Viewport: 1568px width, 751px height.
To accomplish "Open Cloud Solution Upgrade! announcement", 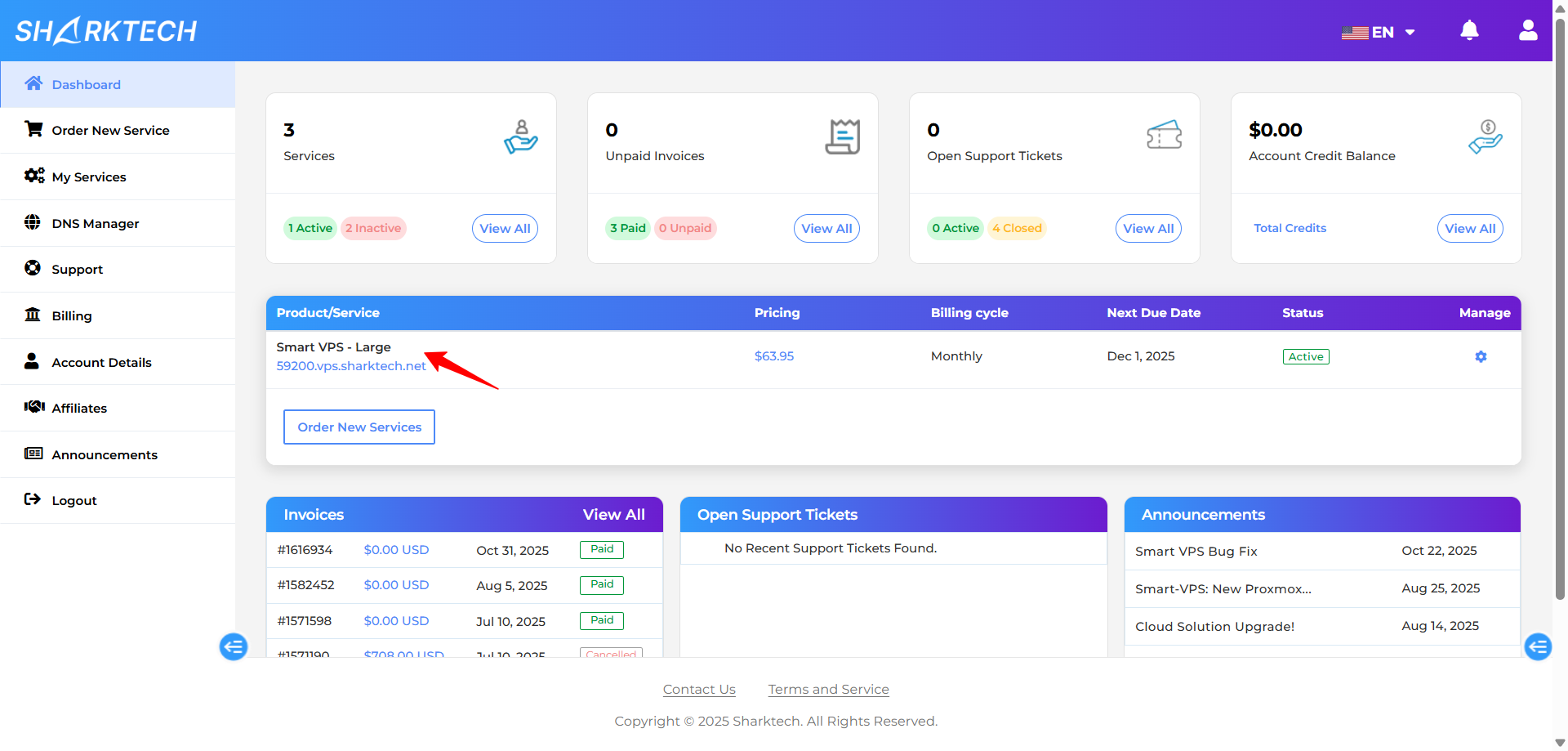I will pos(1214,627).
